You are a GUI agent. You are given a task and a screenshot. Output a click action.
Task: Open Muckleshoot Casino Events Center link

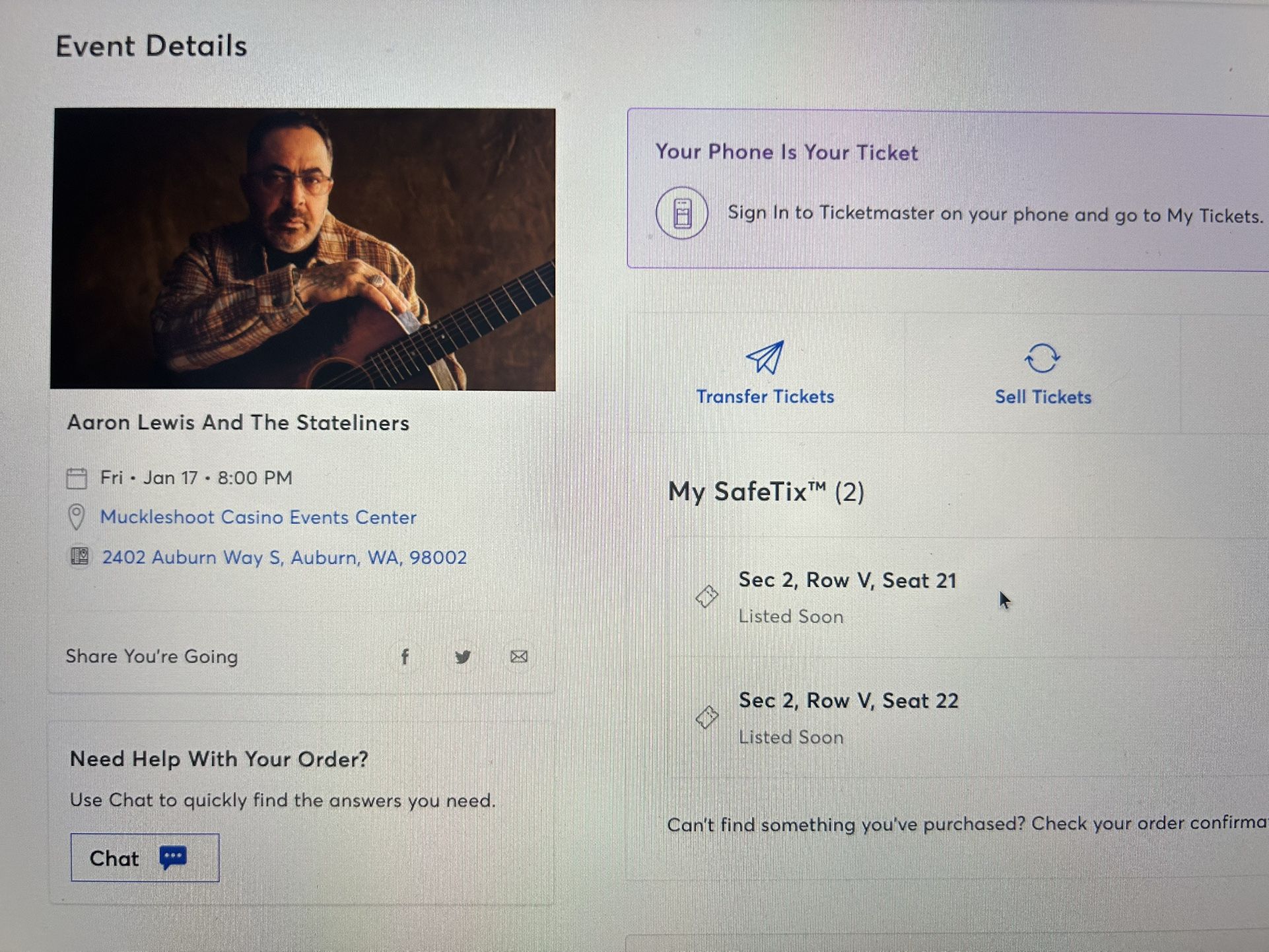(258, 517)
